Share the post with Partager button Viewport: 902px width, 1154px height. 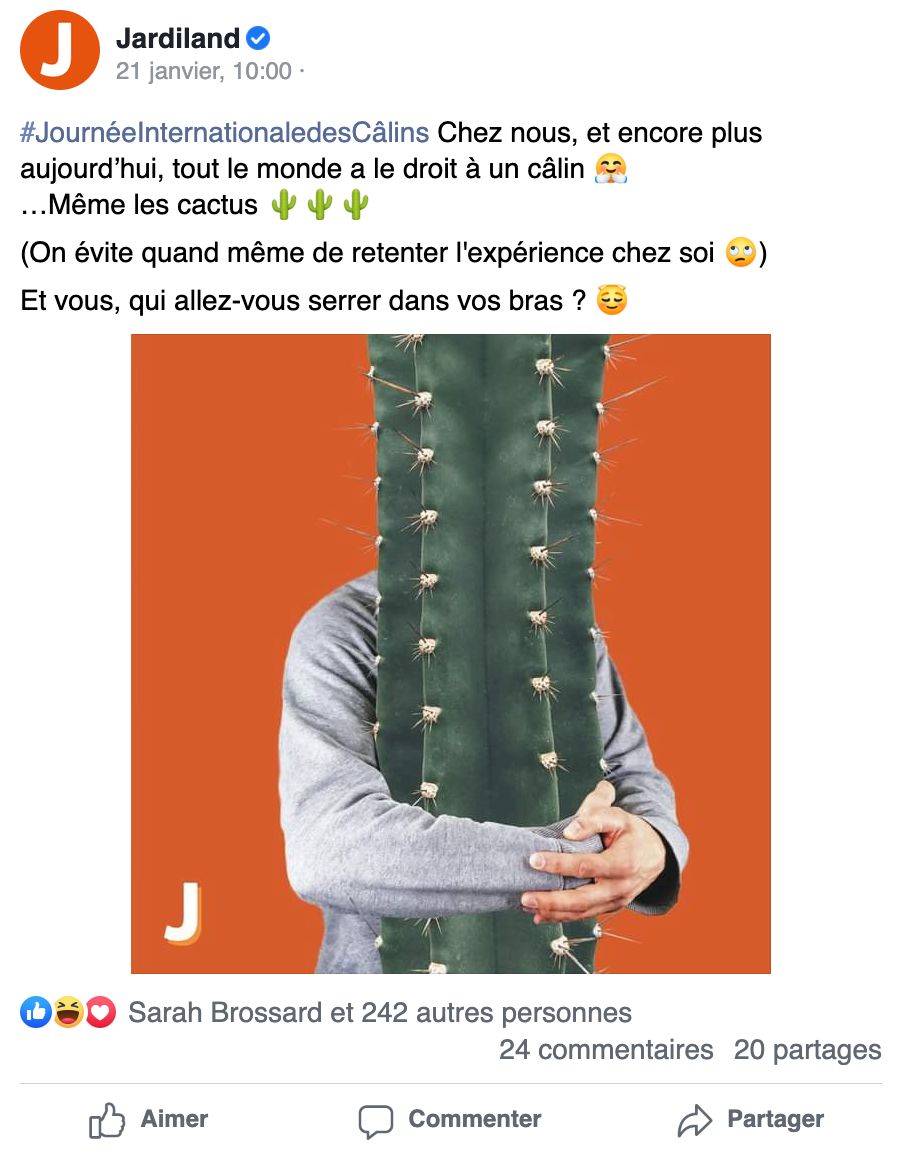(750, 1120)
